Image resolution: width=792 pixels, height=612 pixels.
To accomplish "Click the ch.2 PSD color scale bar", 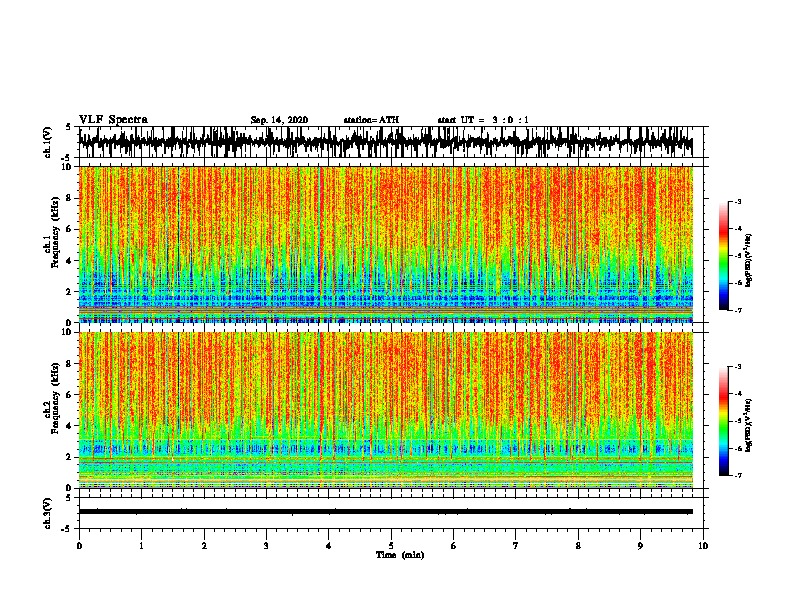I will tap(723, 421).
